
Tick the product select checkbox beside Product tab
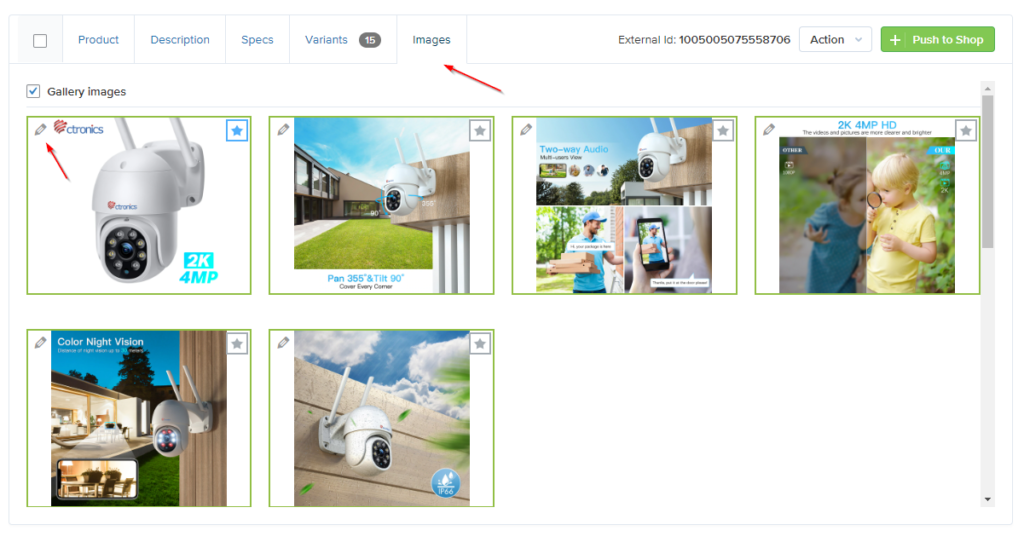coord(40,40)
